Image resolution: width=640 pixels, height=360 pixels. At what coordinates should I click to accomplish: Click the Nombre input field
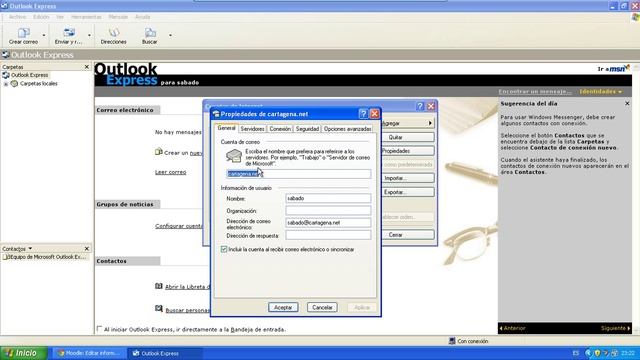coord(328,198)
